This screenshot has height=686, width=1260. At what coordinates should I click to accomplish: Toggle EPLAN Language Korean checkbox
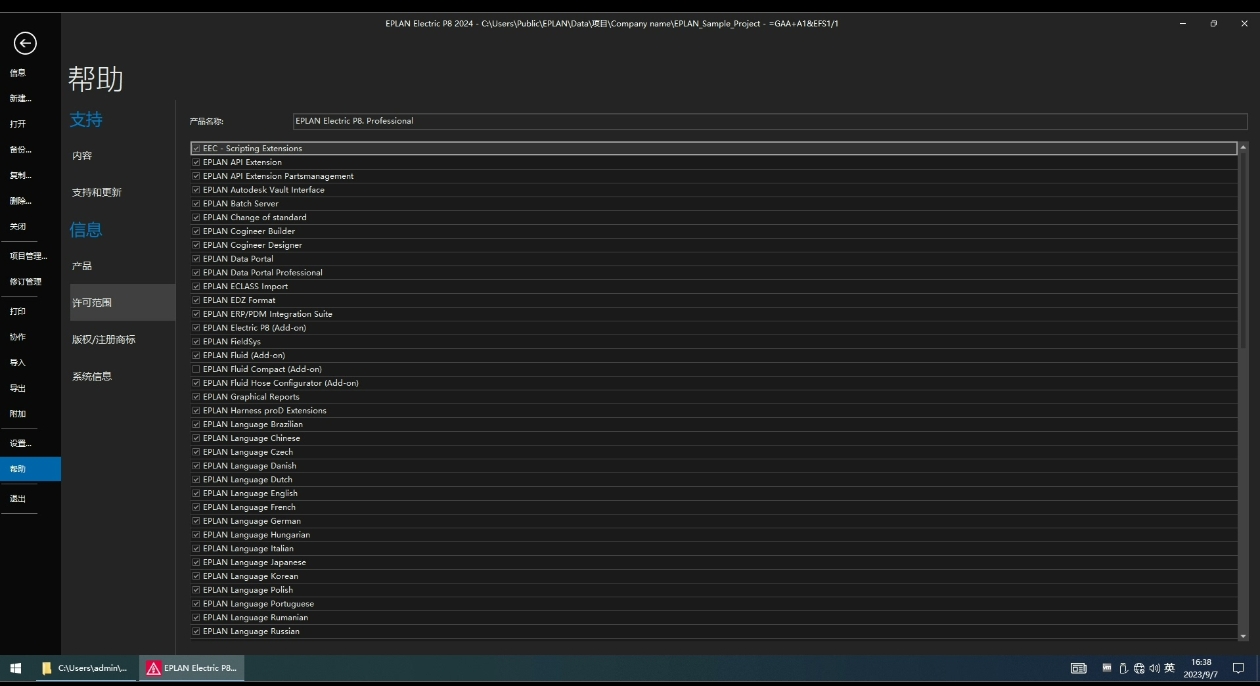pos(196,576)
